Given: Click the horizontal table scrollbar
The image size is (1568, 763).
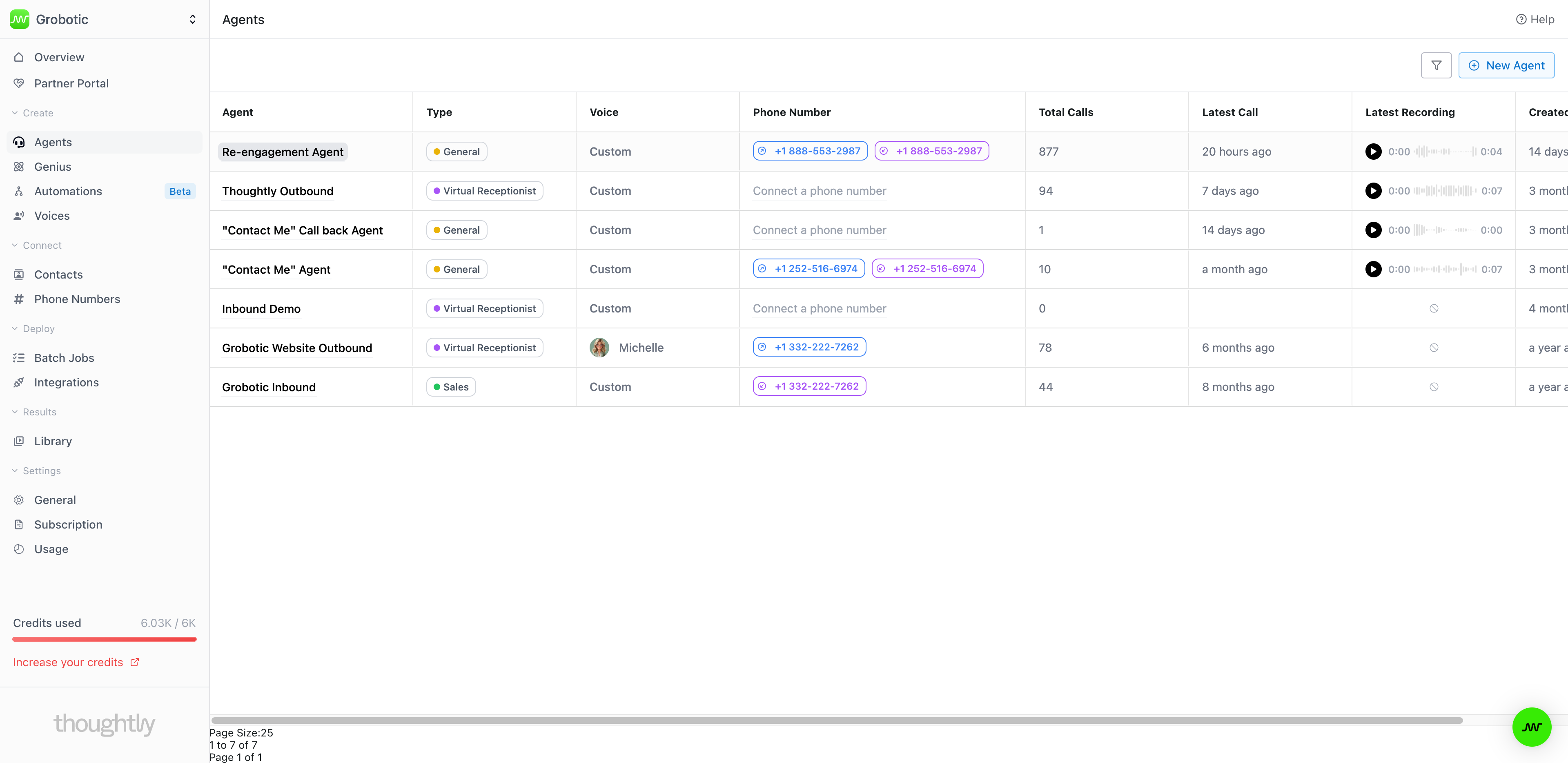Looking at the screenshot, I should point(837,721).
